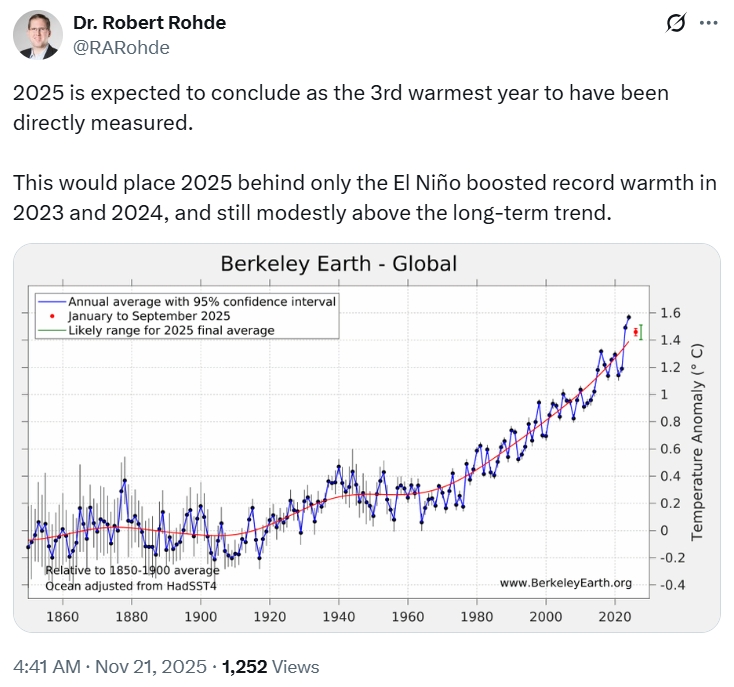
Task: Click the green 2025 range bar on chart
Action: tap(641, 332)
